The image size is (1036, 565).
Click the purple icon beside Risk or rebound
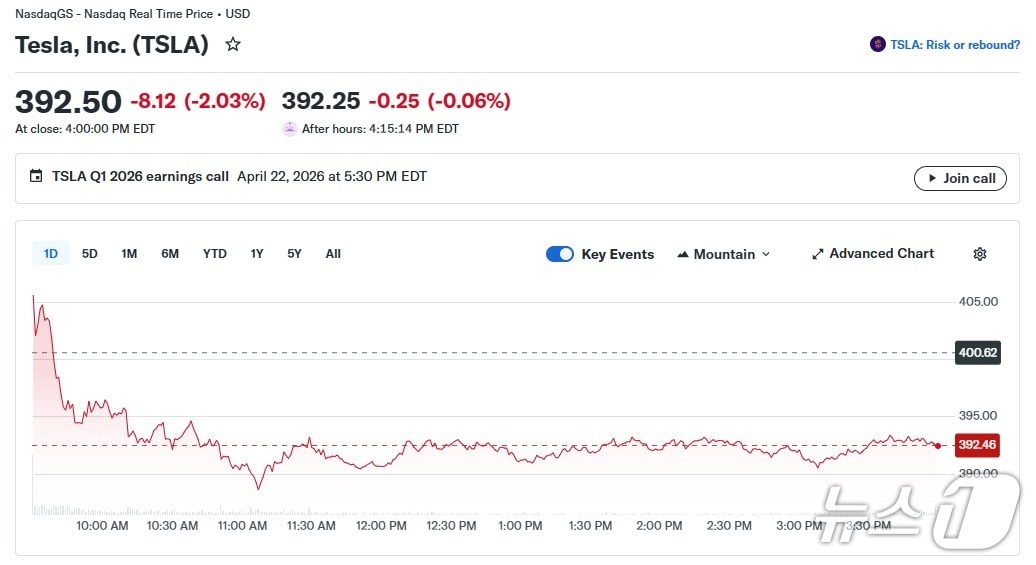(x=878, y=45)
